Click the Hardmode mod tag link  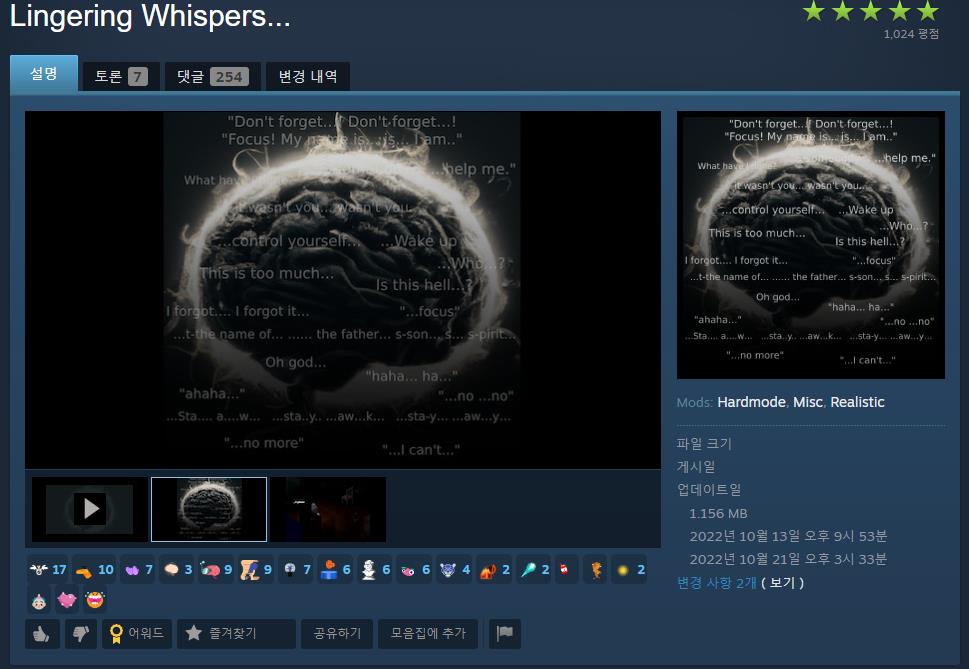pos(750,402)
